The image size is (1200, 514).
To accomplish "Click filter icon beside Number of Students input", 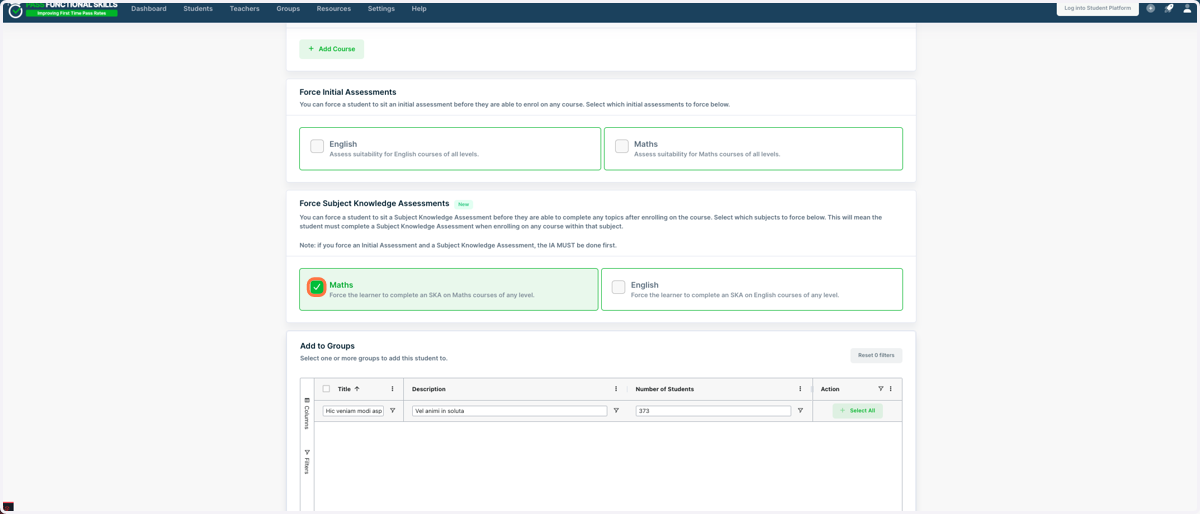I will click(x=800, y=411).
